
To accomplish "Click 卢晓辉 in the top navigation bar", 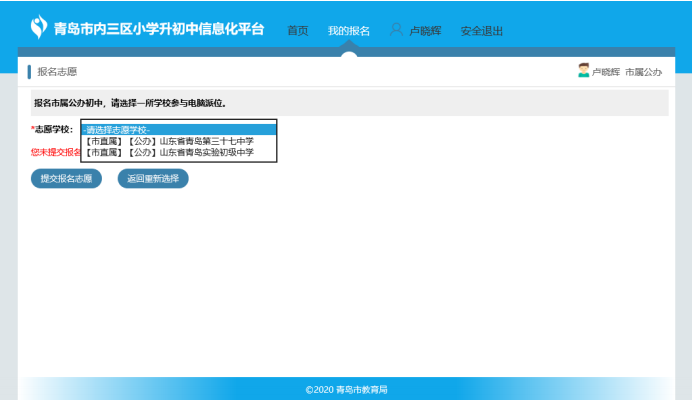I will click(427, 31).
